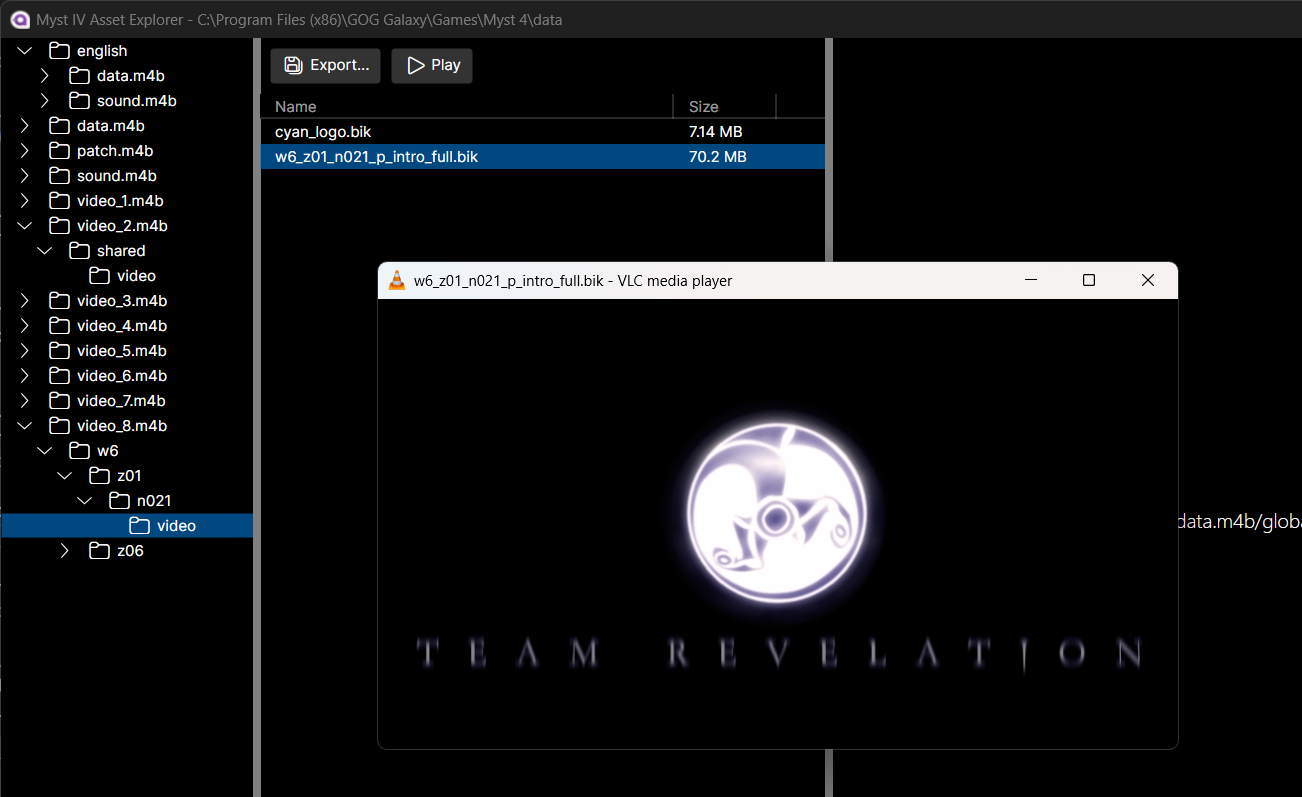Select the video_3.m4b folder icon
The image size is (1302, 797).
[x=59, y=301]
